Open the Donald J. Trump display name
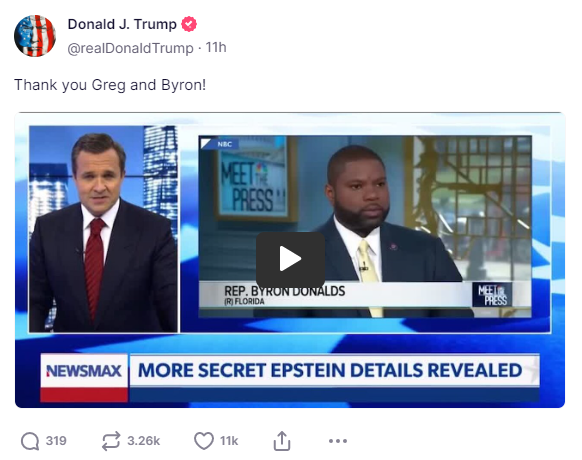 [122, 25]
